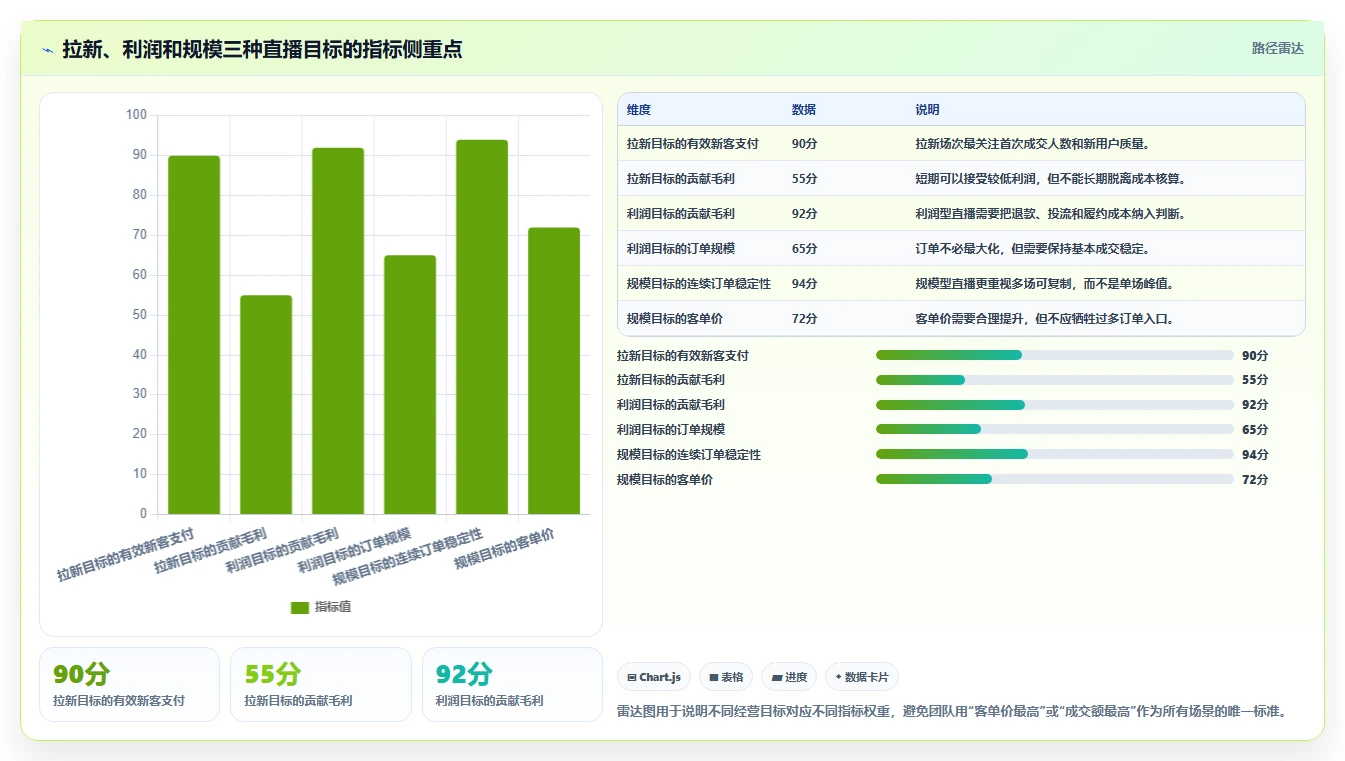Click table cell 规模目标的连续订单稳定性

[699, 284]
